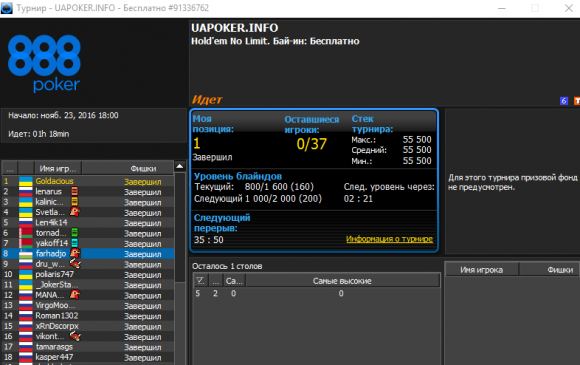Screen dimensions: 580x365
Task: Select the xRnDscorpx player row
Action: (88, 326)
